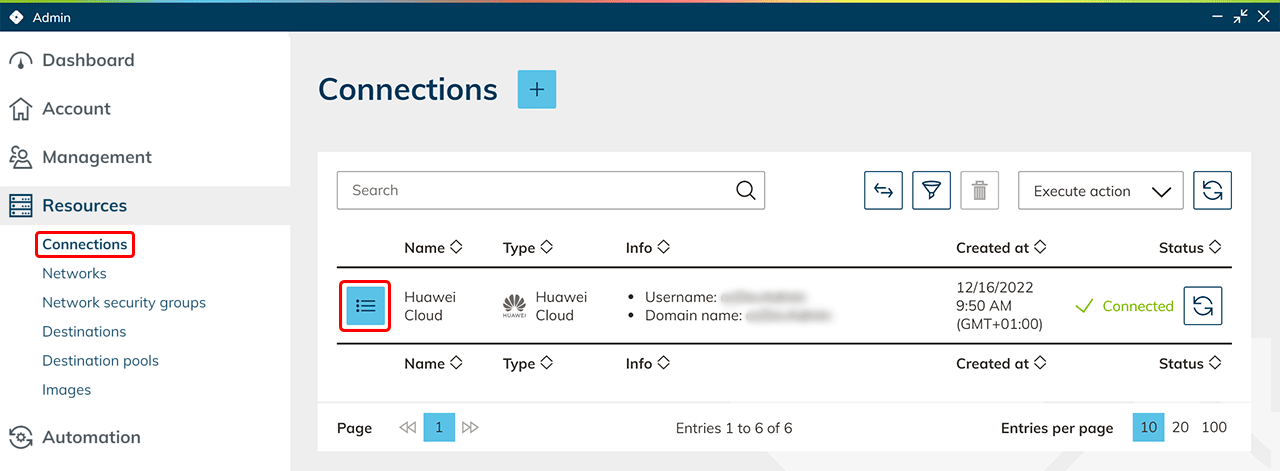This screenshot has width=1280, height=471.
Task: Sort the table by Status column
Action: (x=1189, y=248)
